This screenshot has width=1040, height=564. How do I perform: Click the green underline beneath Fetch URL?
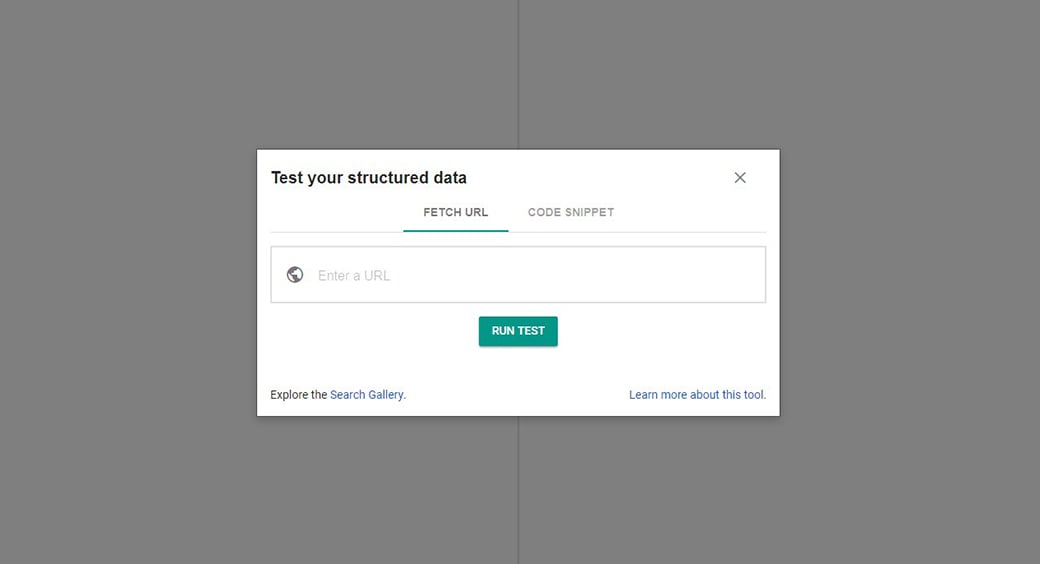click(x=456, y=231)
